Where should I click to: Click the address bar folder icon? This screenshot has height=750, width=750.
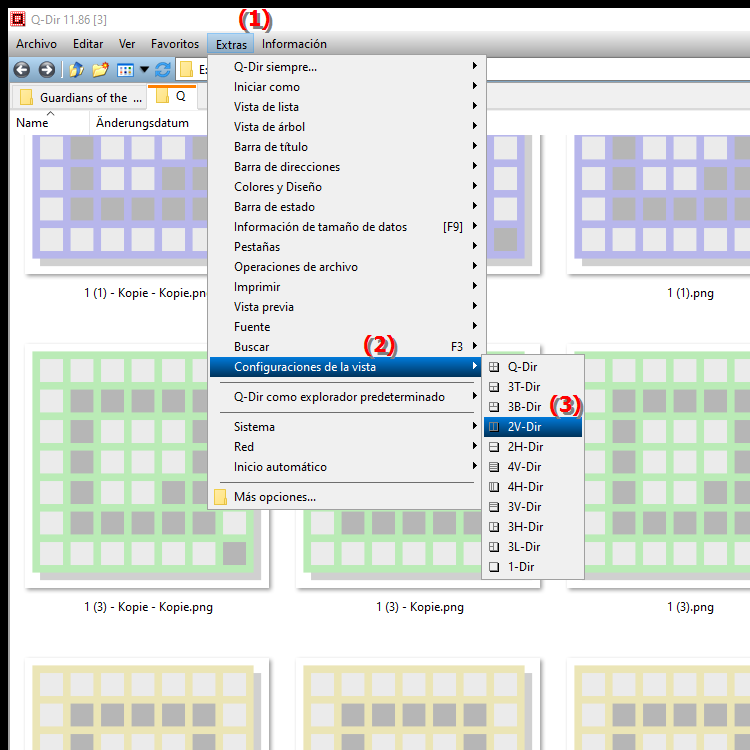point(186,70)
